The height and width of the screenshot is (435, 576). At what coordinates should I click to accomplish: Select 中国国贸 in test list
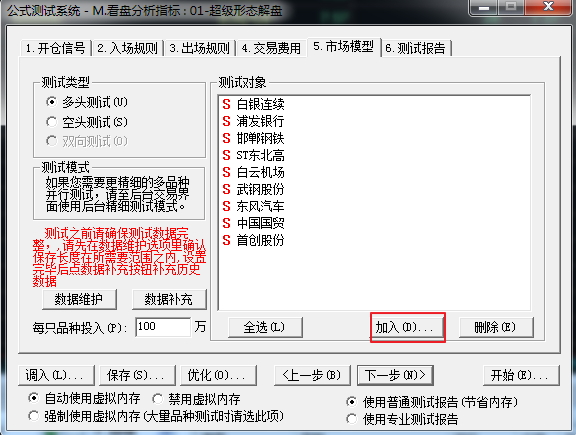tap(260, 223)
